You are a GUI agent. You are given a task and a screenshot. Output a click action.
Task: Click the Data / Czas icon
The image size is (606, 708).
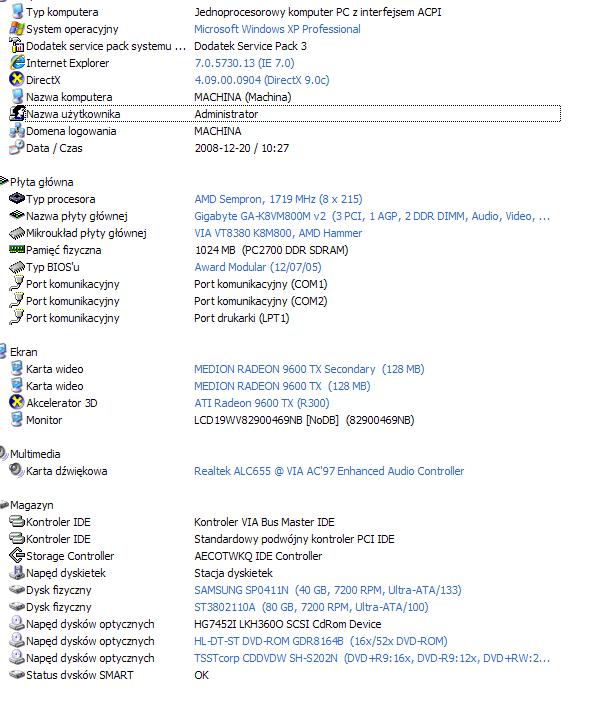pyautogui.click(x=16, y=148)
